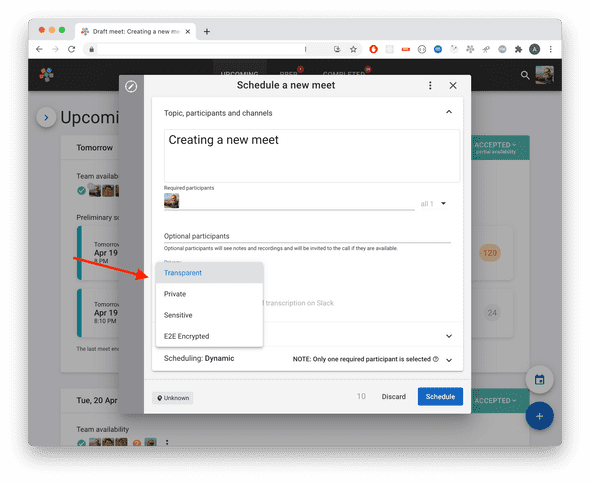Open the bottom ACCEPTED status dropdown
Viewport: 590px width, 483px height.
pyautogui.click(x=496, y=401)
